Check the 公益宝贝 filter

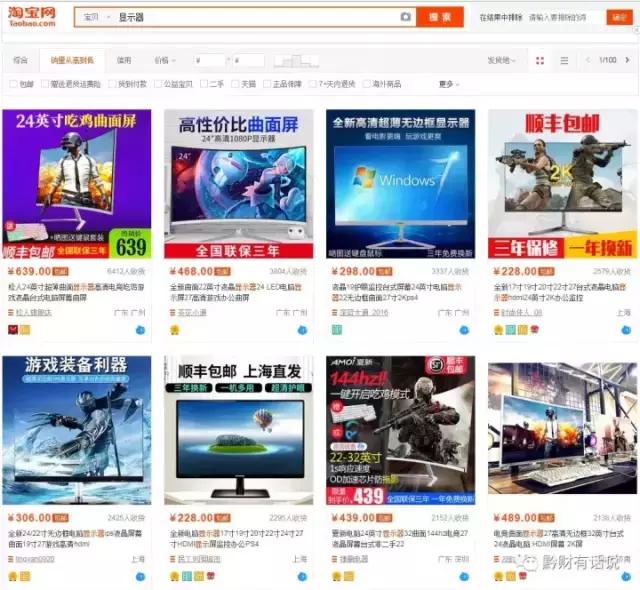pyautogui.click(x=158, y=84)
